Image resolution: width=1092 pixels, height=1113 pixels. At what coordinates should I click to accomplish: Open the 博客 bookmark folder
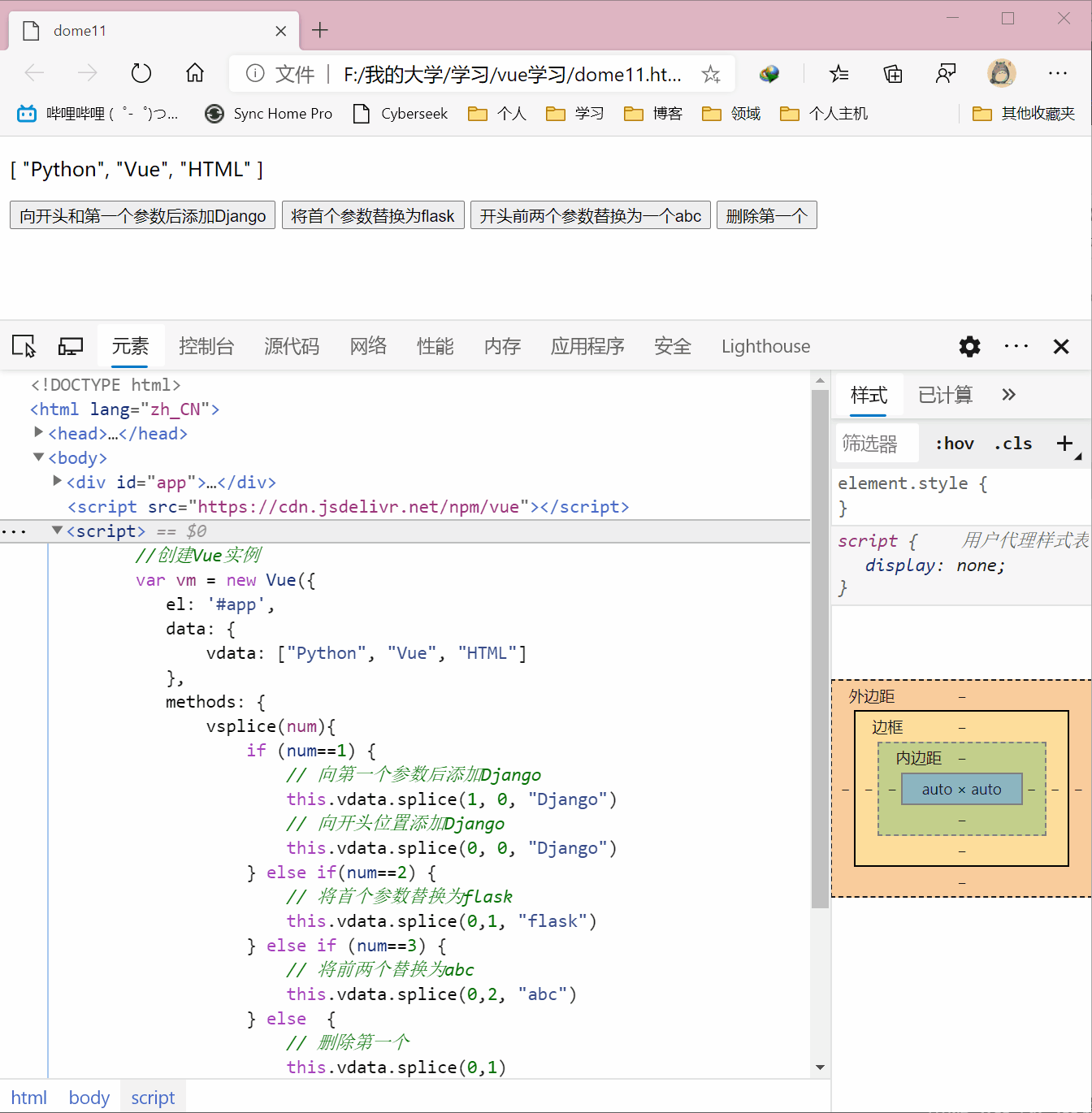click(x=653, y=114)
